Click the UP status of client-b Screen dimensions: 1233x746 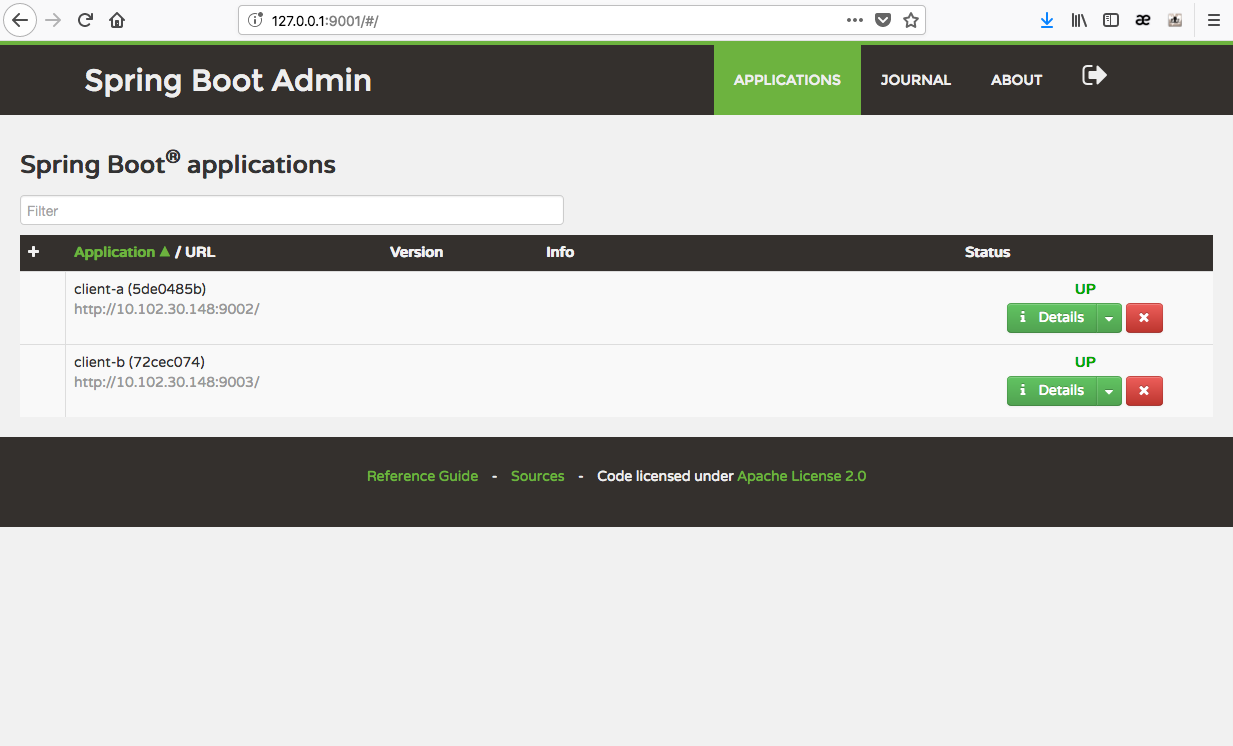pyautogui.click(x=1085, y=362)
